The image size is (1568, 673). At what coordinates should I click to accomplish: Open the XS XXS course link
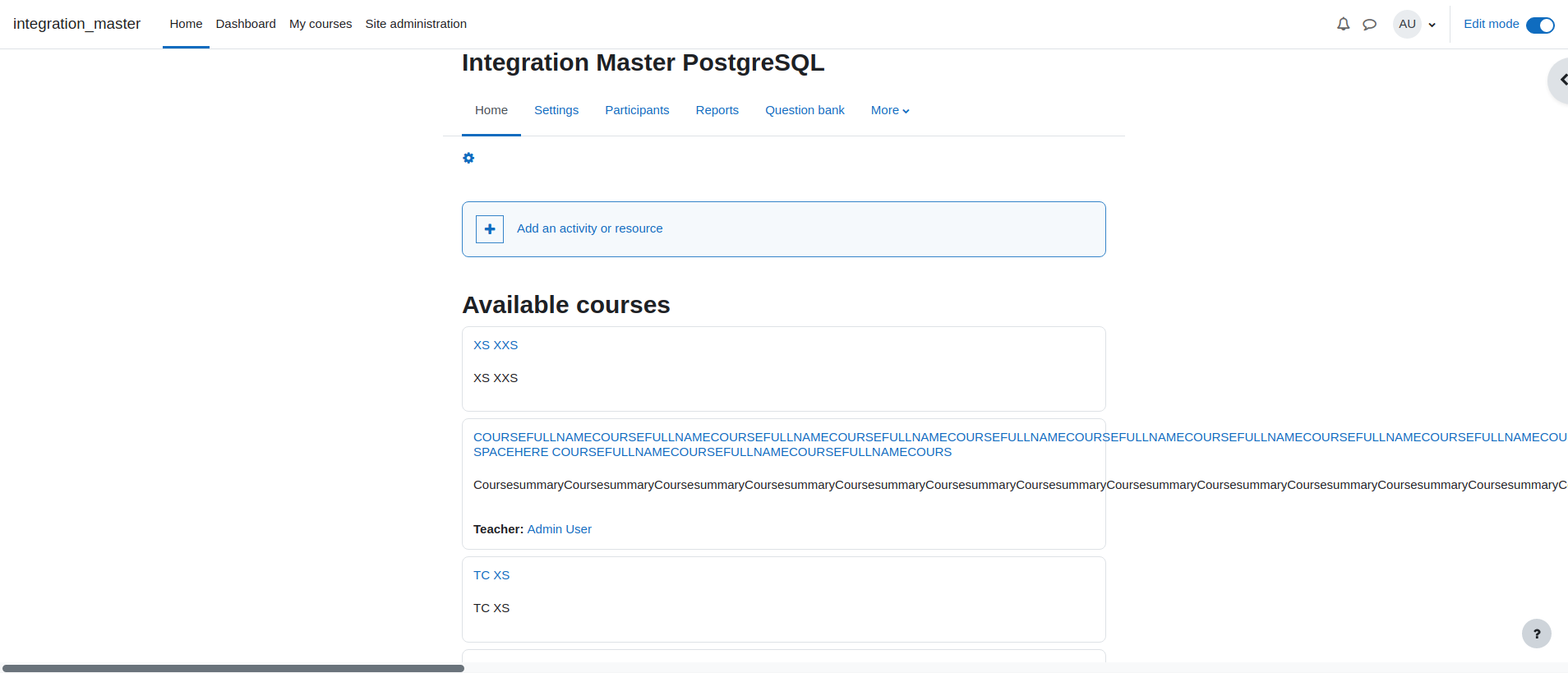pyautogui.click(x=496, y=345)
